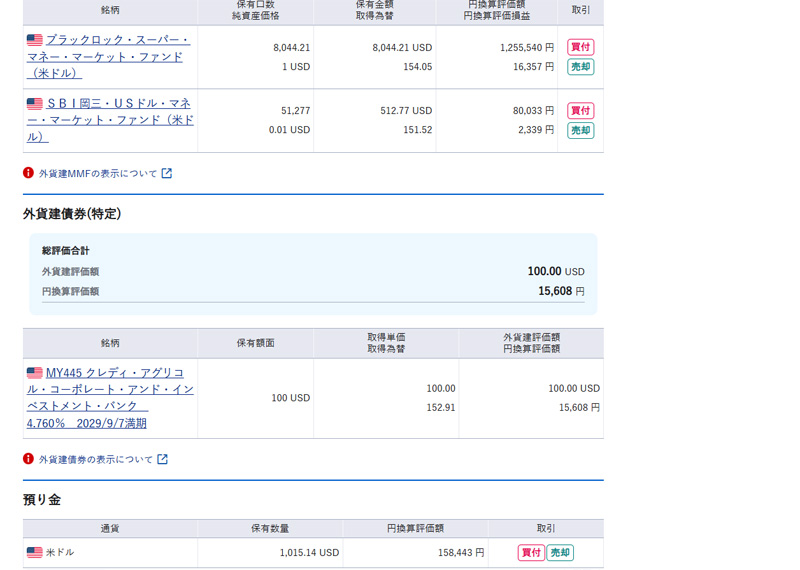
Task: Click red info icon before 外貨建MMFの表示について
Action: coord(29,173)
